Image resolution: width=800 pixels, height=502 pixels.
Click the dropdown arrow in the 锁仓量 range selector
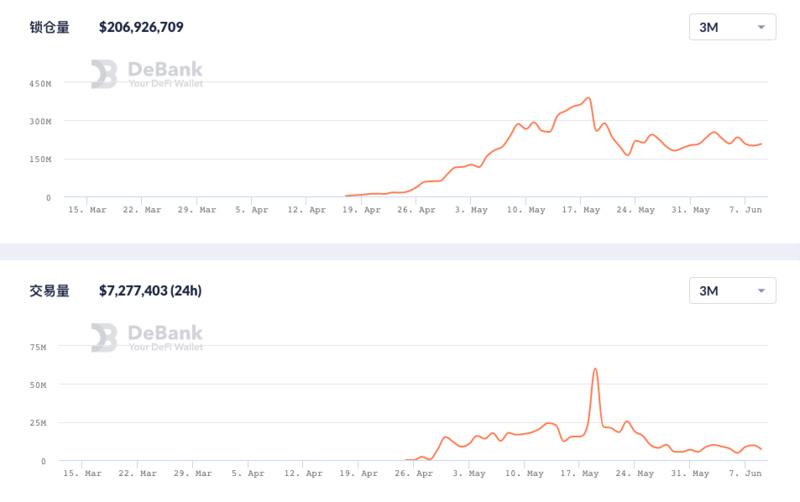pyautogui.click(x=762, y=28)
